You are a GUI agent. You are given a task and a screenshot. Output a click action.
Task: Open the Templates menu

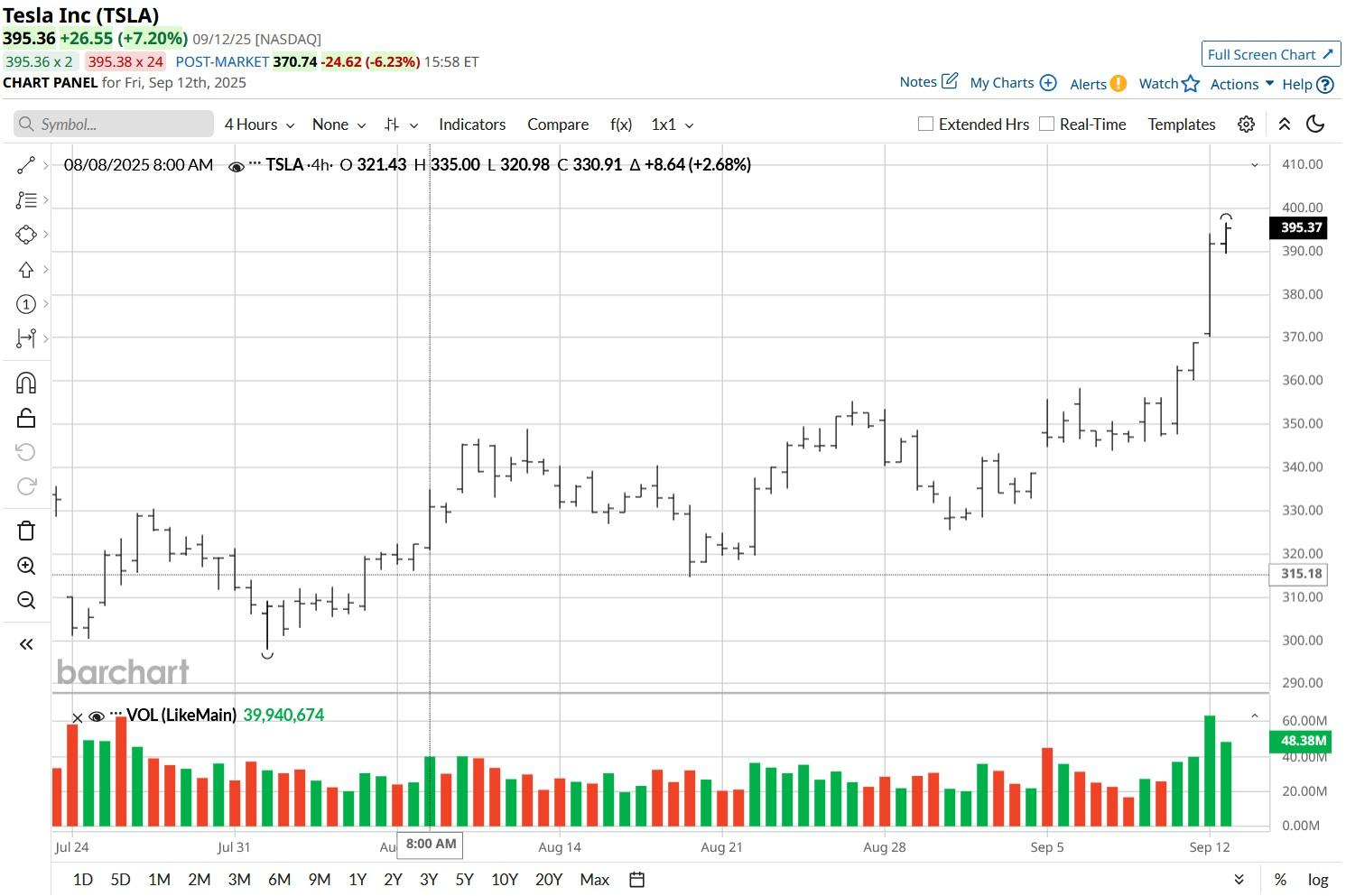point(1182,125)
